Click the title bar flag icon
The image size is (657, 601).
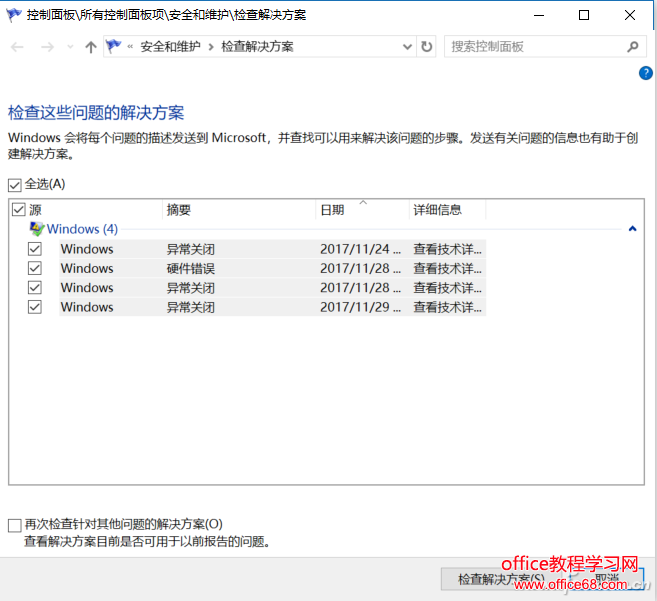tap(14, 15)
